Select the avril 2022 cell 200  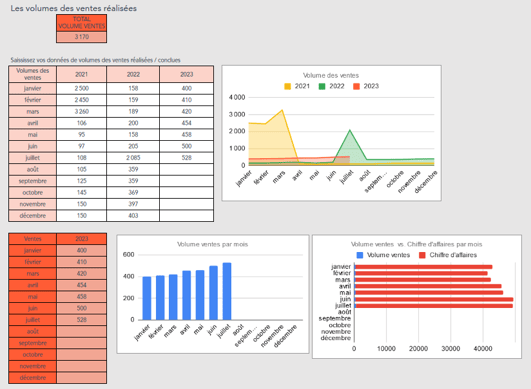pos(133,123)
